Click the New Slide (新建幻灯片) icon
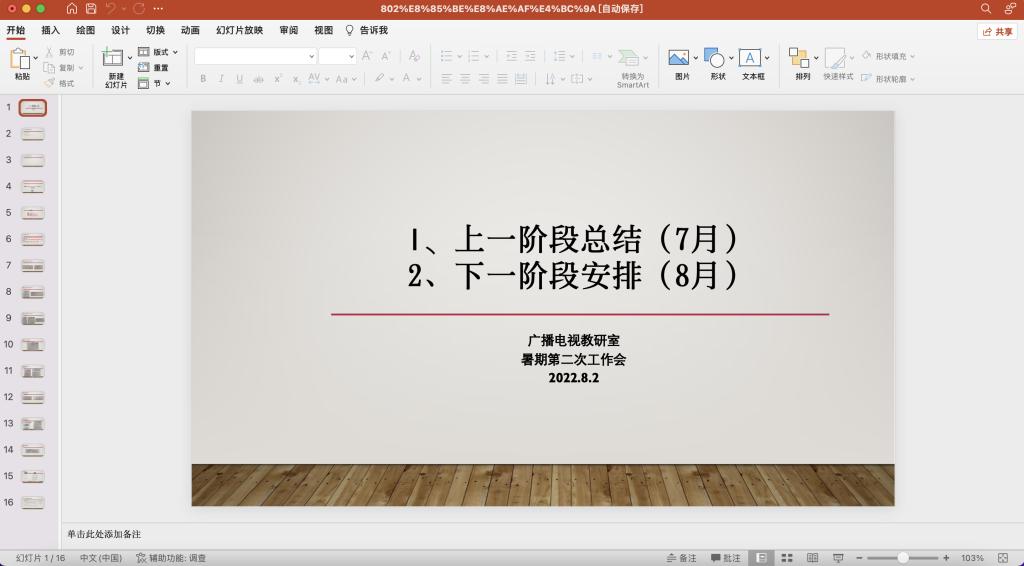Screen dimensions: 1024x566 [113, 59]
